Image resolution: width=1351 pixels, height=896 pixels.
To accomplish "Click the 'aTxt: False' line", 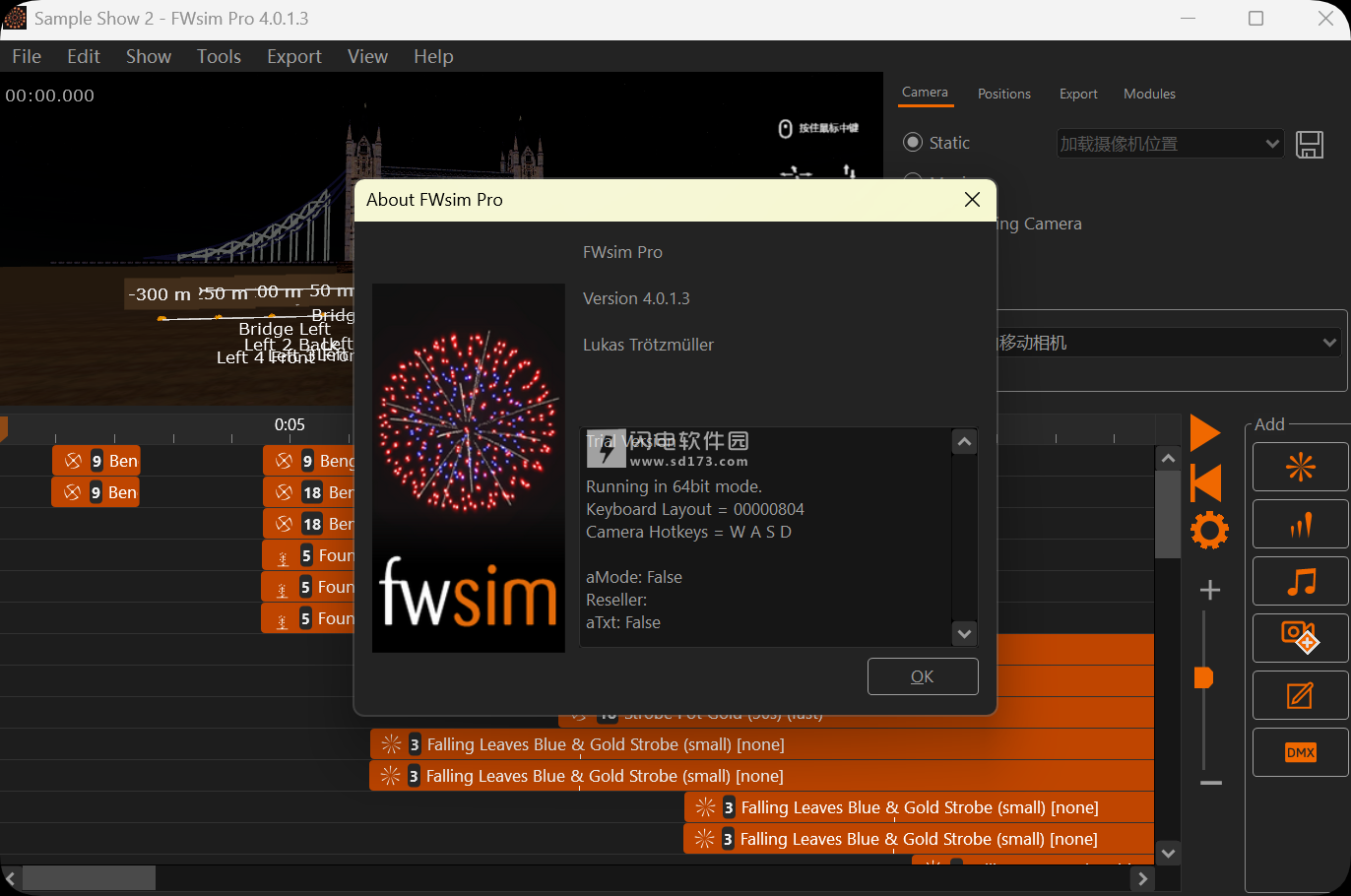I will click(623, 622).
